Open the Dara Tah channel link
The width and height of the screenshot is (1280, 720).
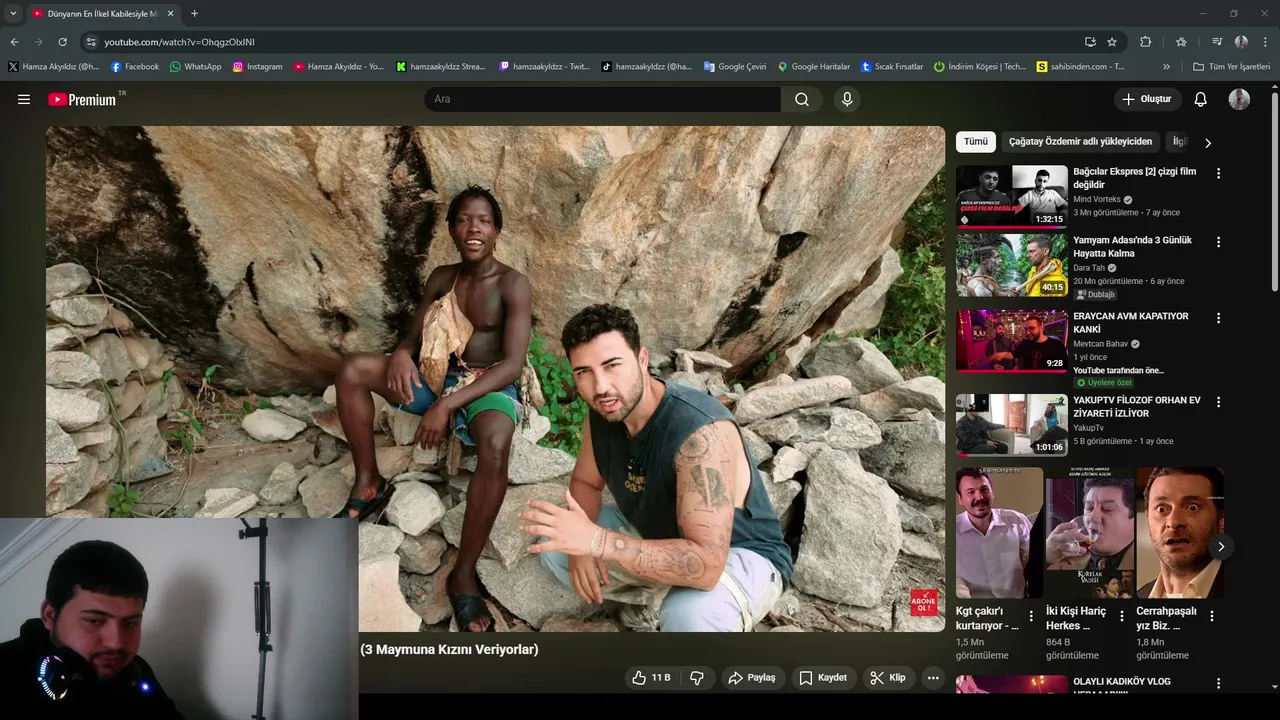(x=1089, y=268)
